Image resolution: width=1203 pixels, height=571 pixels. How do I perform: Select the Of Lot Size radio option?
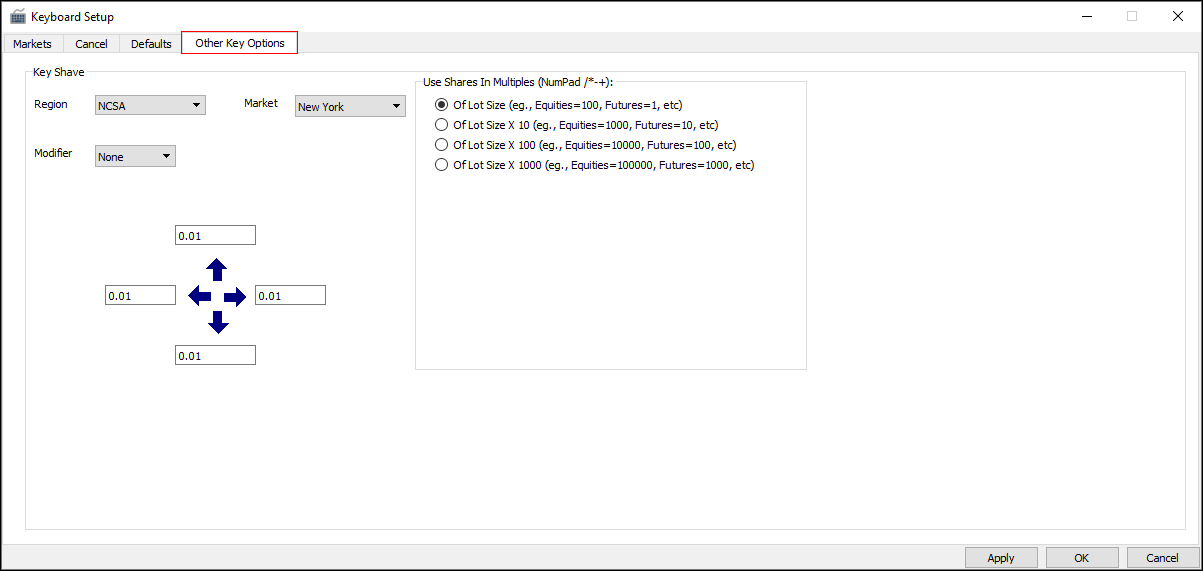[442, 105]
